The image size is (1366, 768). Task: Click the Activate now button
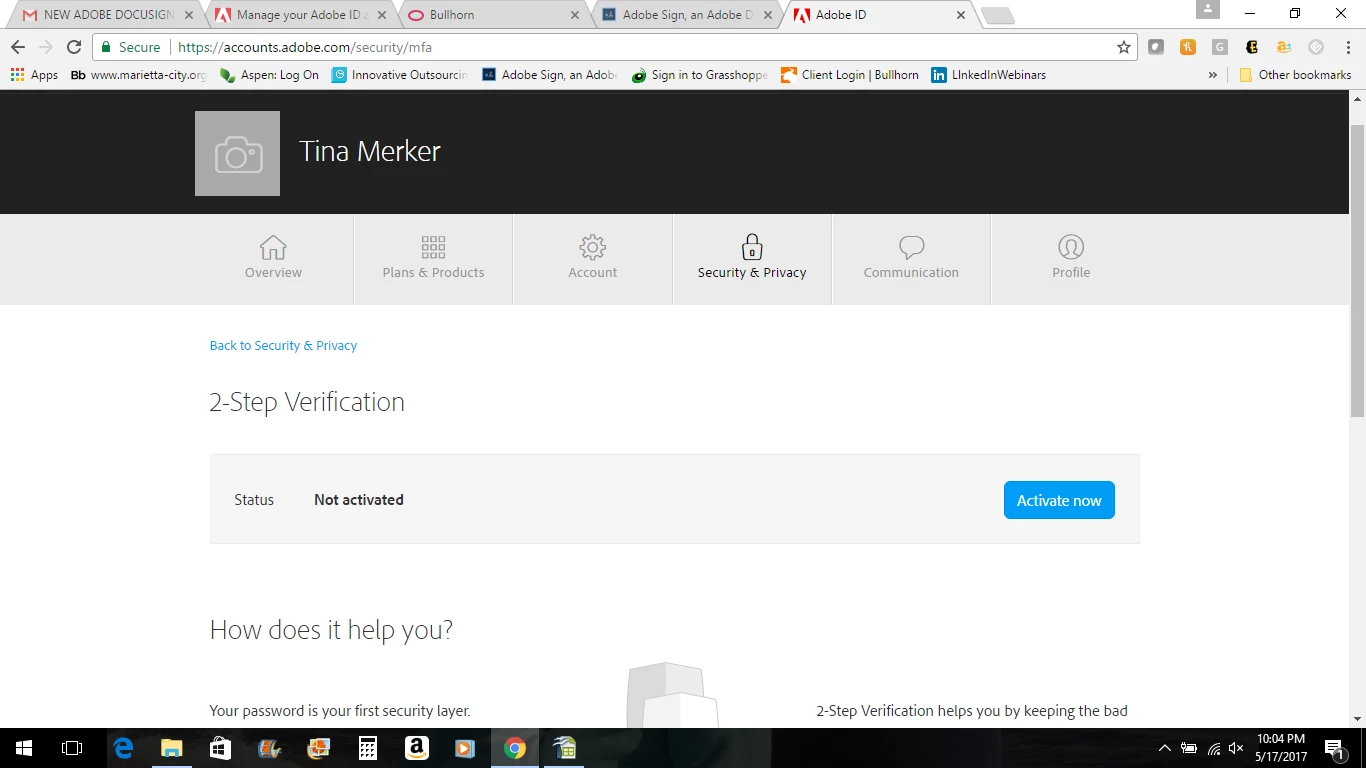pyautogui.click(x=1059, y=500)
